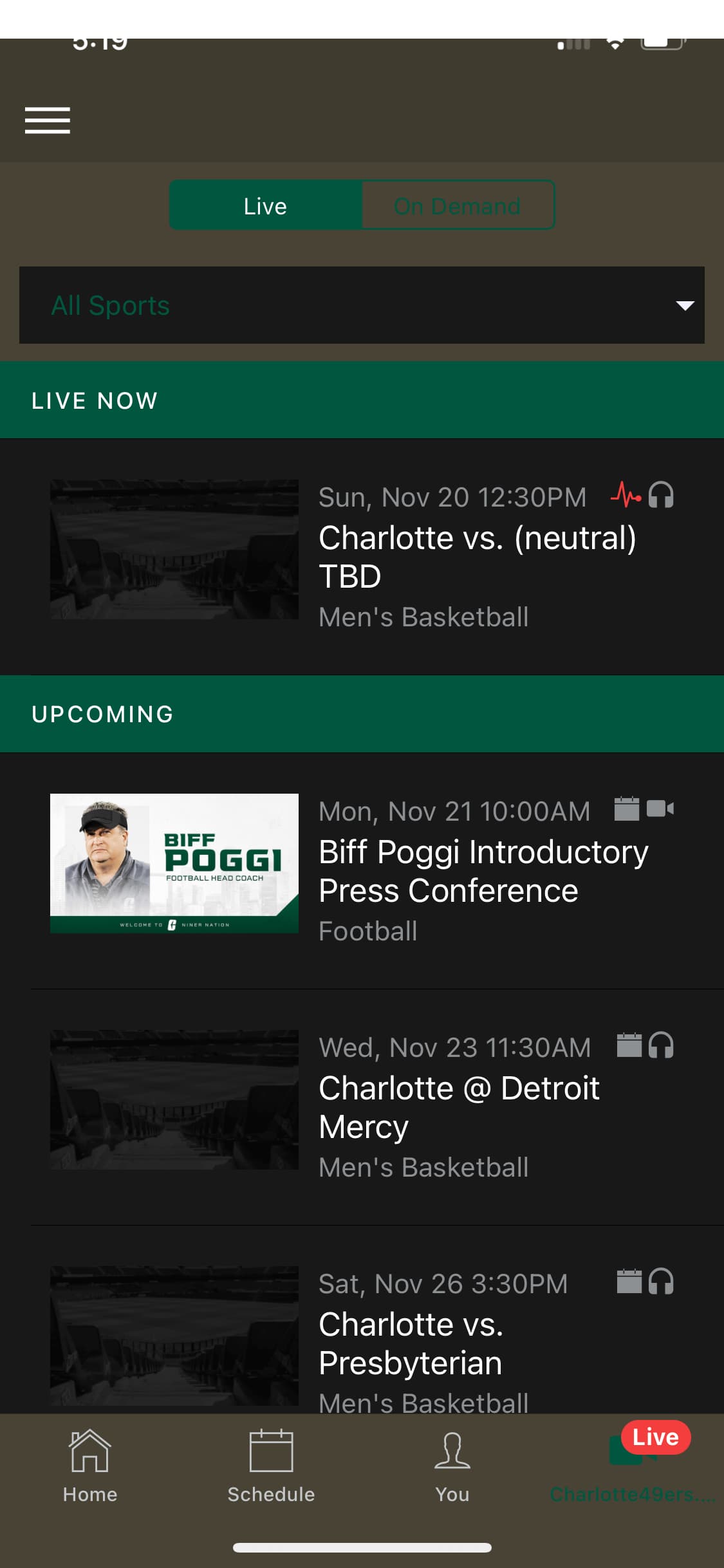Open Charlotte @ Detroit Mercy event title
724x1568 pixels.
459,1107
